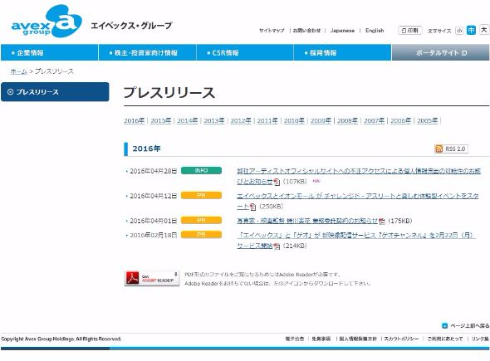The height and width of the screenshot is (361, 490).
Task: Click the ページ上部へ戻る link
Action: [x=469, y=326]
